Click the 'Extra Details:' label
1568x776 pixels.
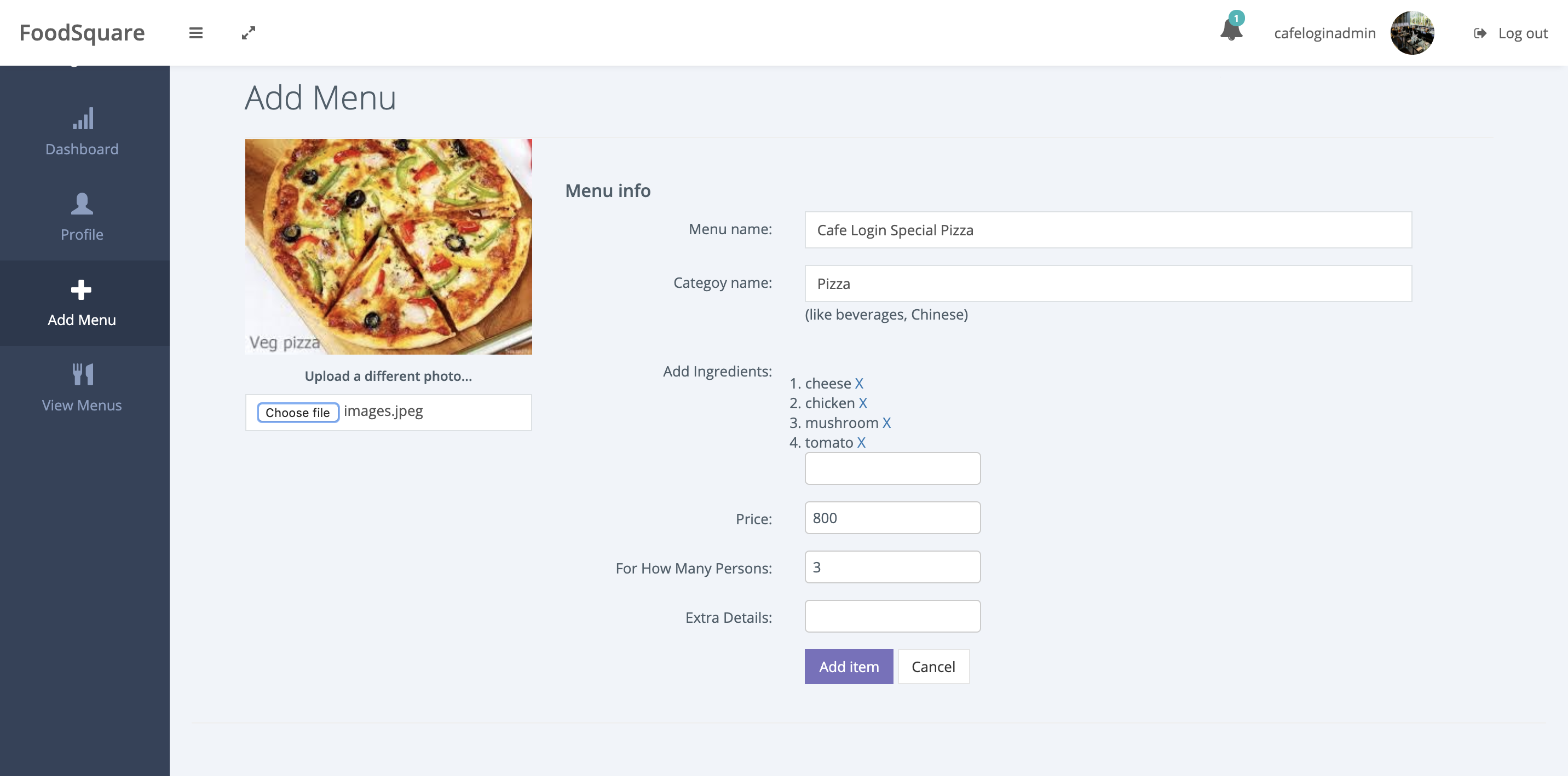[728, 618]
